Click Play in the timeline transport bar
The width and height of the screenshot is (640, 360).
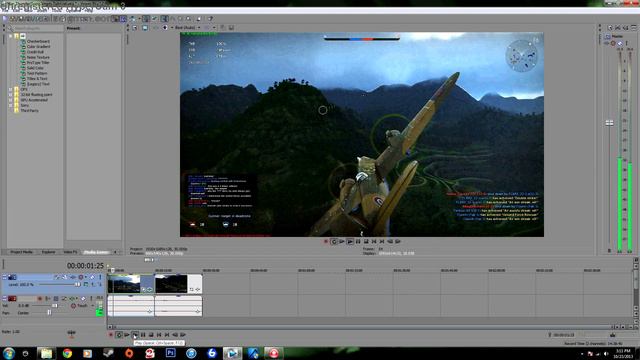(x=135, y=335)
